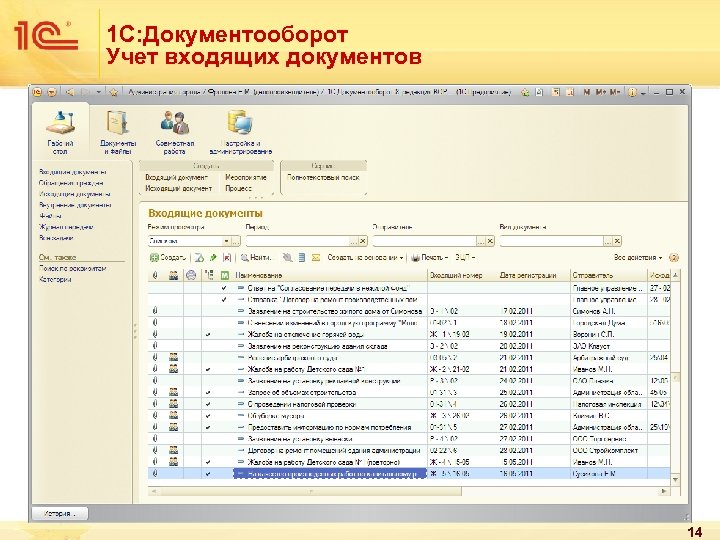The width and height of the screenshot is (720, 540).
Task: Select row О проведении налоговой проверки
Action: [409, 404]
